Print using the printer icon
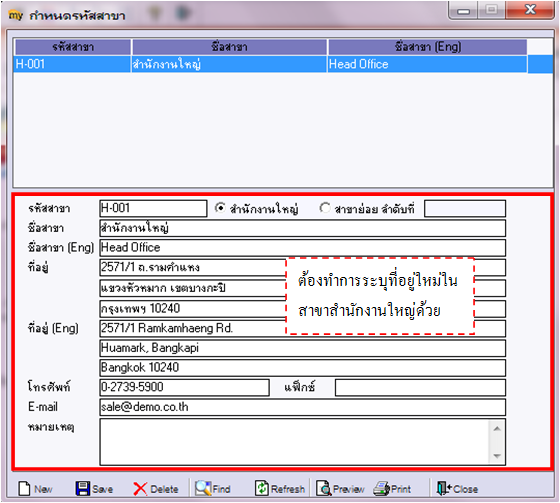This screenshot has width=560, height=503. tap(381, 488)
